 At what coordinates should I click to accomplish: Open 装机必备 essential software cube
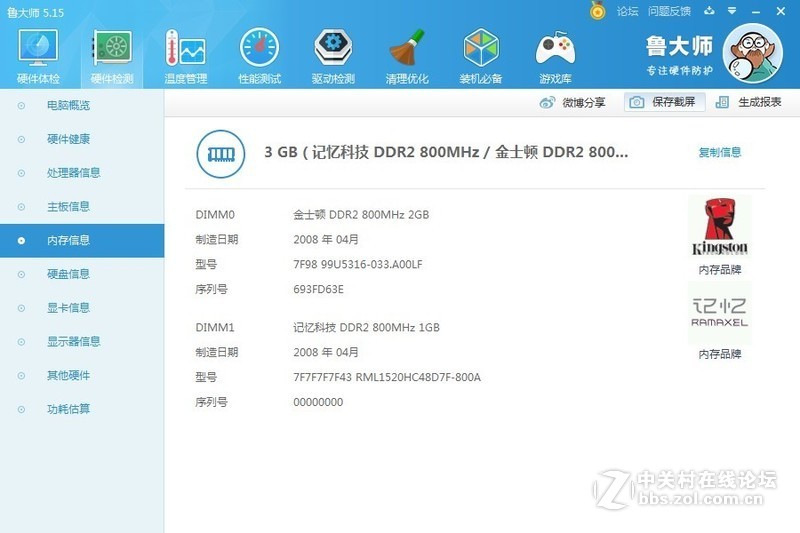coord(481,56)
